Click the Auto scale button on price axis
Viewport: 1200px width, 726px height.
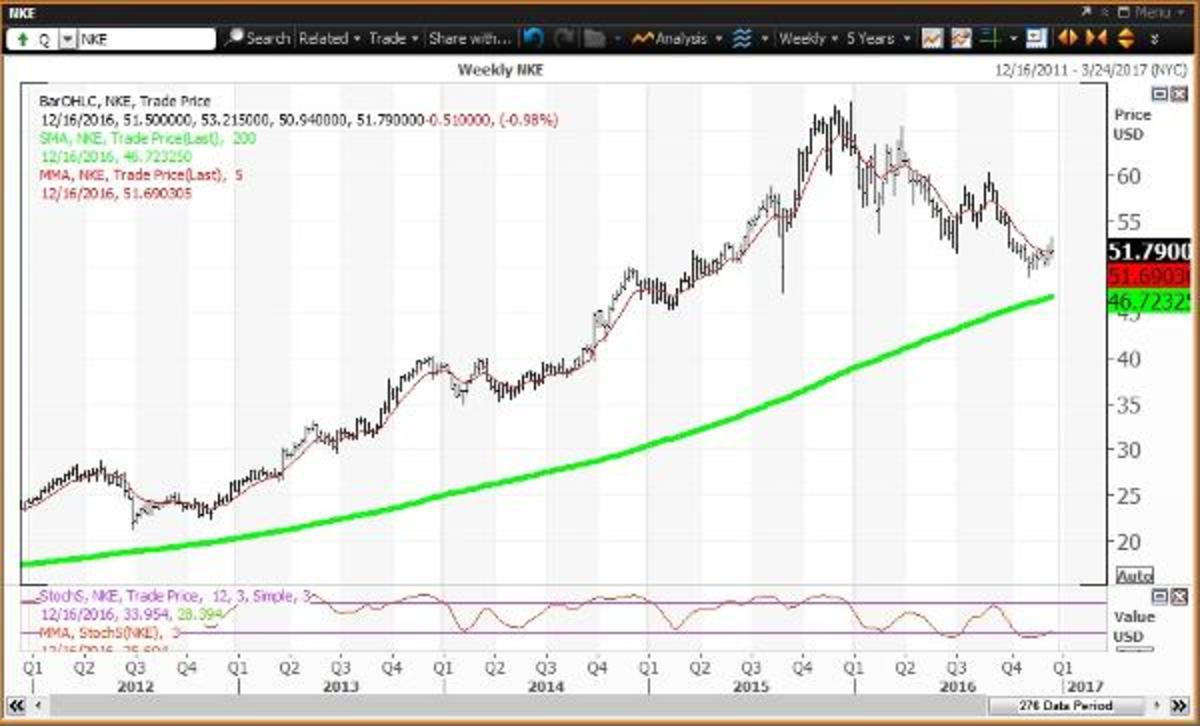[1133, 576]
